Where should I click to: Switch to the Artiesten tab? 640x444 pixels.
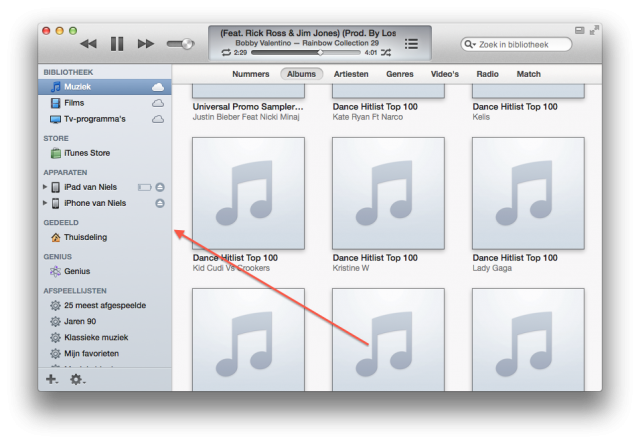click(x=351, y=74)
